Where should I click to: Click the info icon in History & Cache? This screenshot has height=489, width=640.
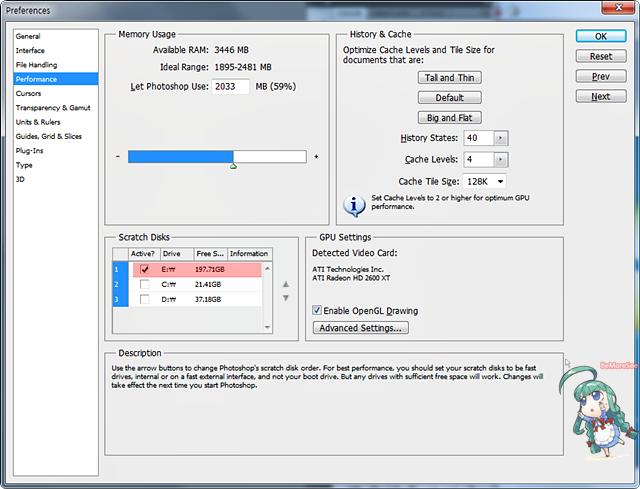[x=352, y=205]
